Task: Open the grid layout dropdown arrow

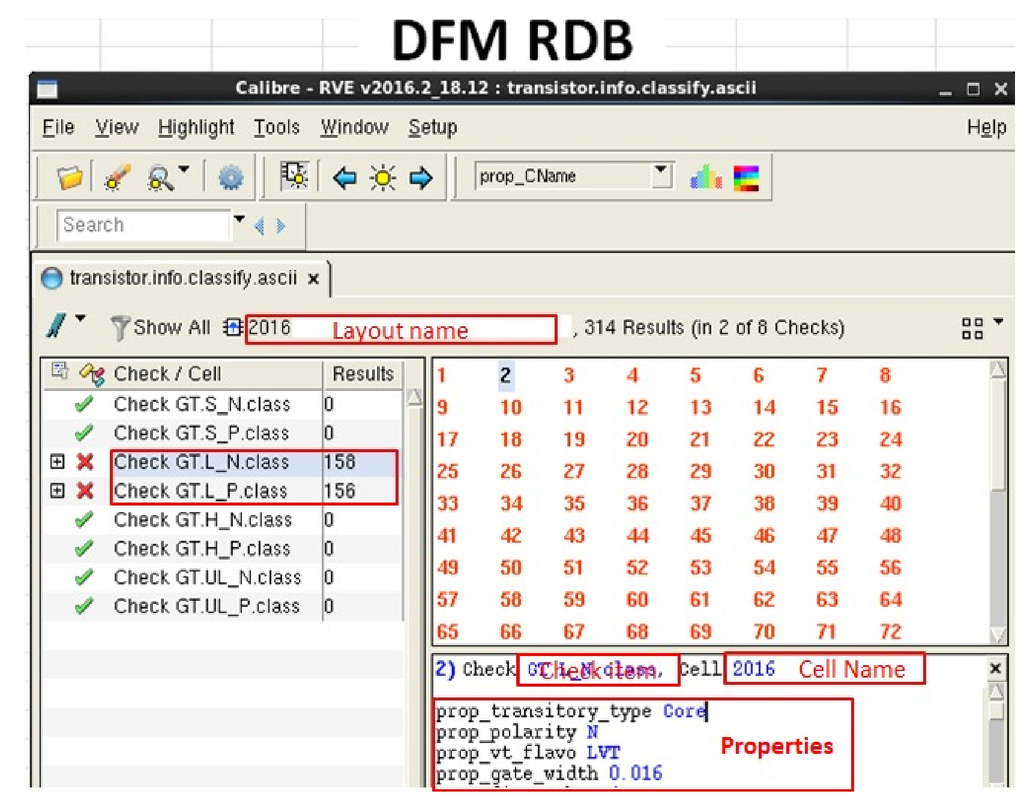Action: [x=998, y=321]
